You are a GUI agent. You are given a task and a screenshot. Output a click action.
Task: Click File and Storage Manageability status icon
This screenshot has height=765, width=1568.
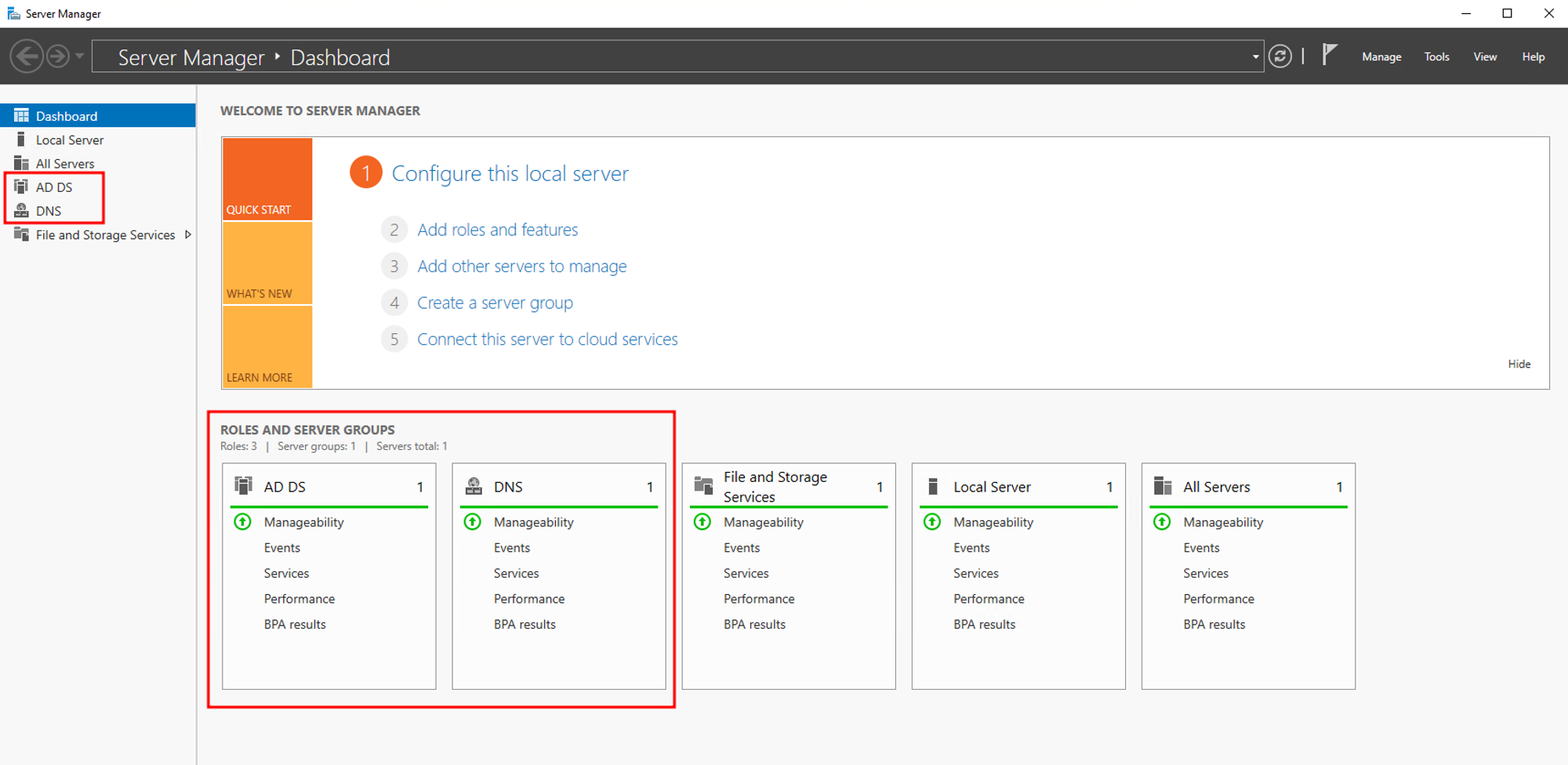(702, 521)
